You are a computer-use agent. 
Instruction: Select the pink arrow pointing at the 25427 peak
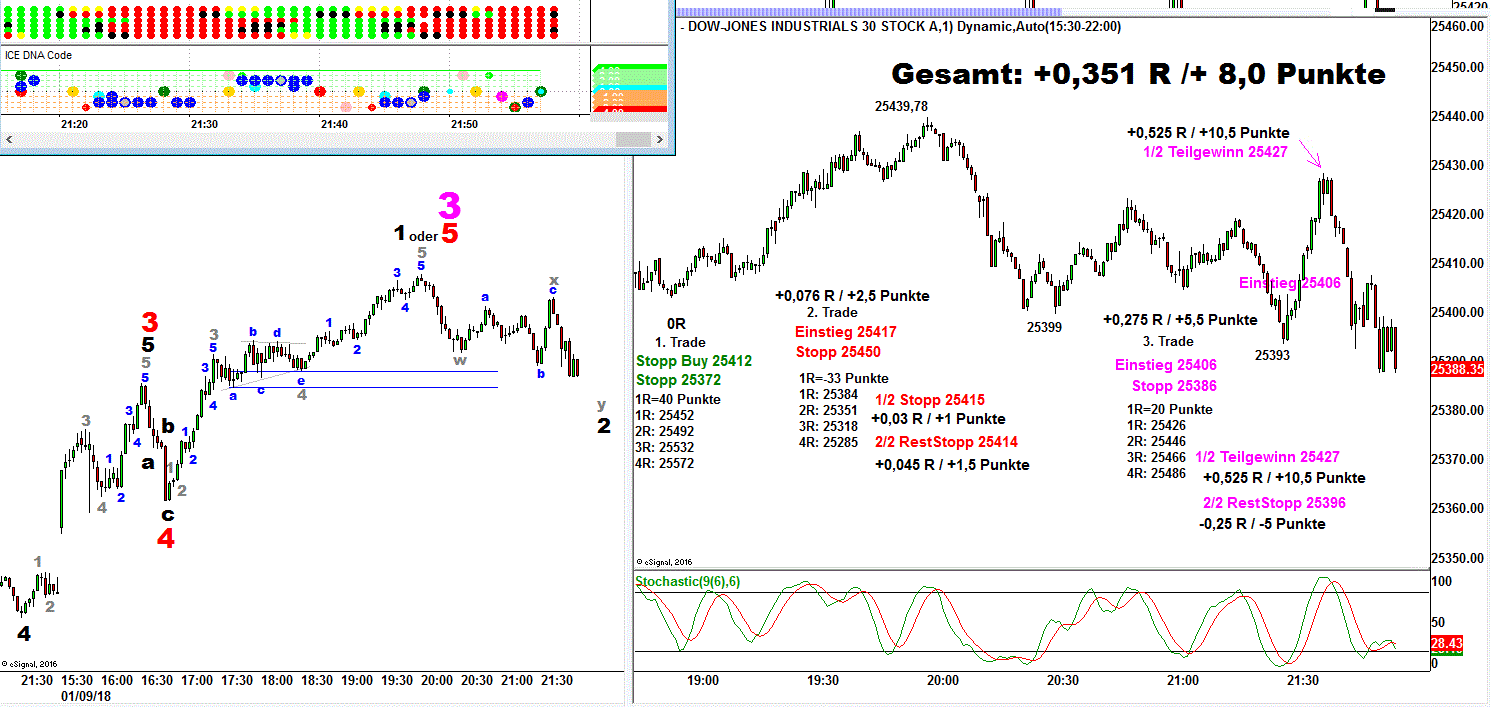(x=1313, y=156)
